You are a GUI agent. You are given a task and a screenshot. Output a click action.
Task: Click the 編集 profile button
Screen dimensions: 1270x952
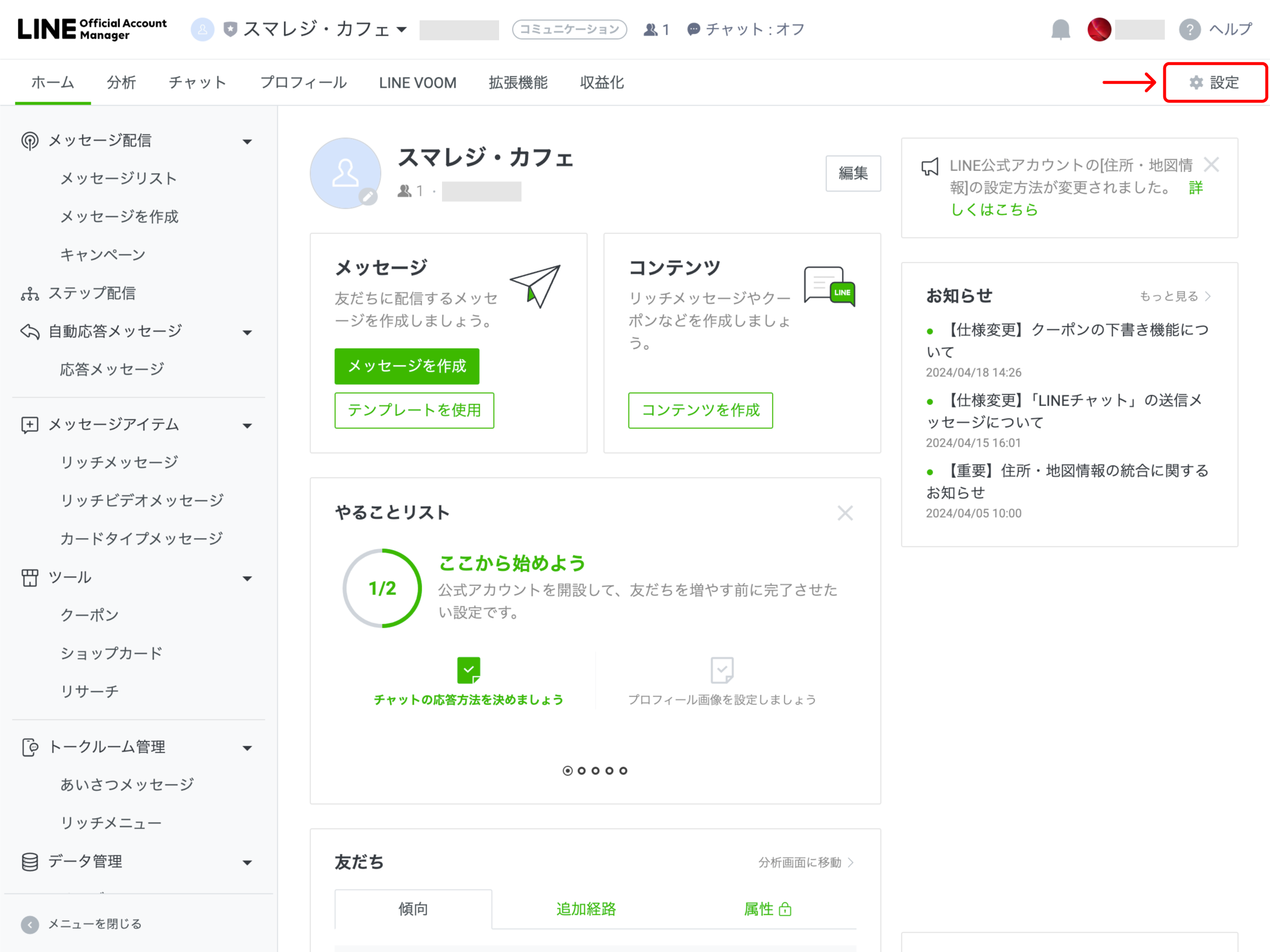(x=853, y=174)
